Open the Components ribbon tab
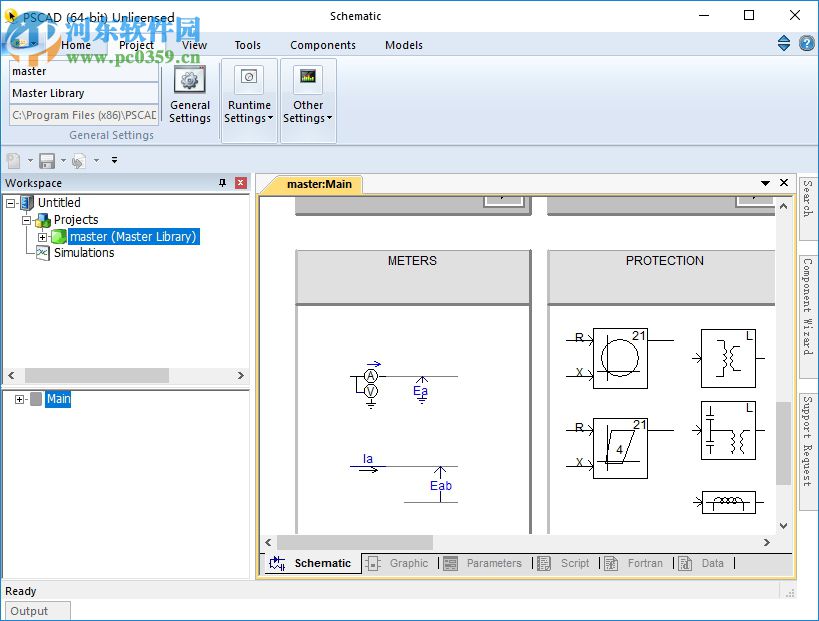Screen dimensions: 819x621 coord(322,45)
